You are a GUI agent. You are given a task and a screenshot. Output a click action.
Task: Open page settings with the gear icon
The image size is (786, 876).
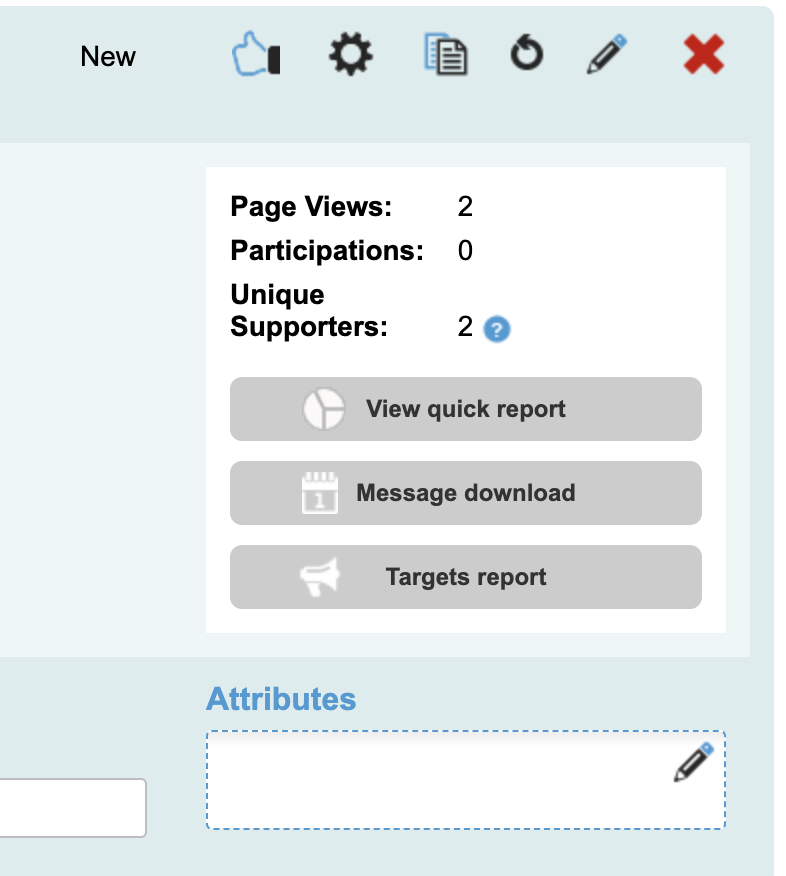pos(351,55)
